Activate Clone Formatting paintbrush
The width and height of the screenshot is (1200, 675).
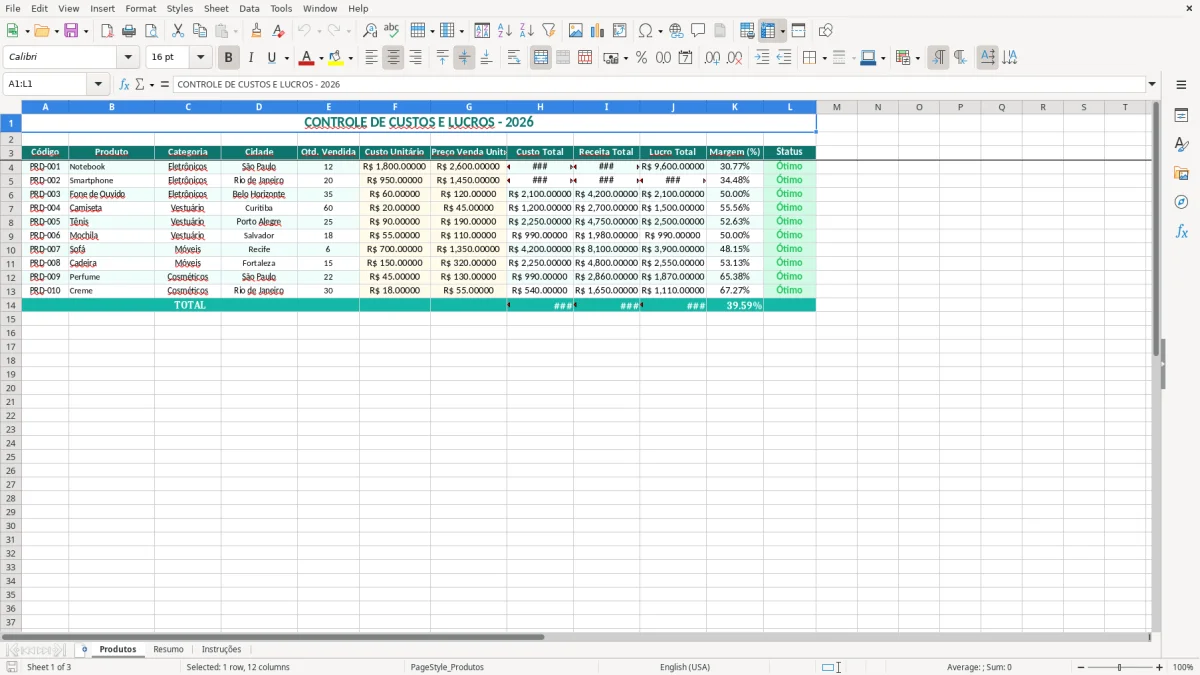256,31
